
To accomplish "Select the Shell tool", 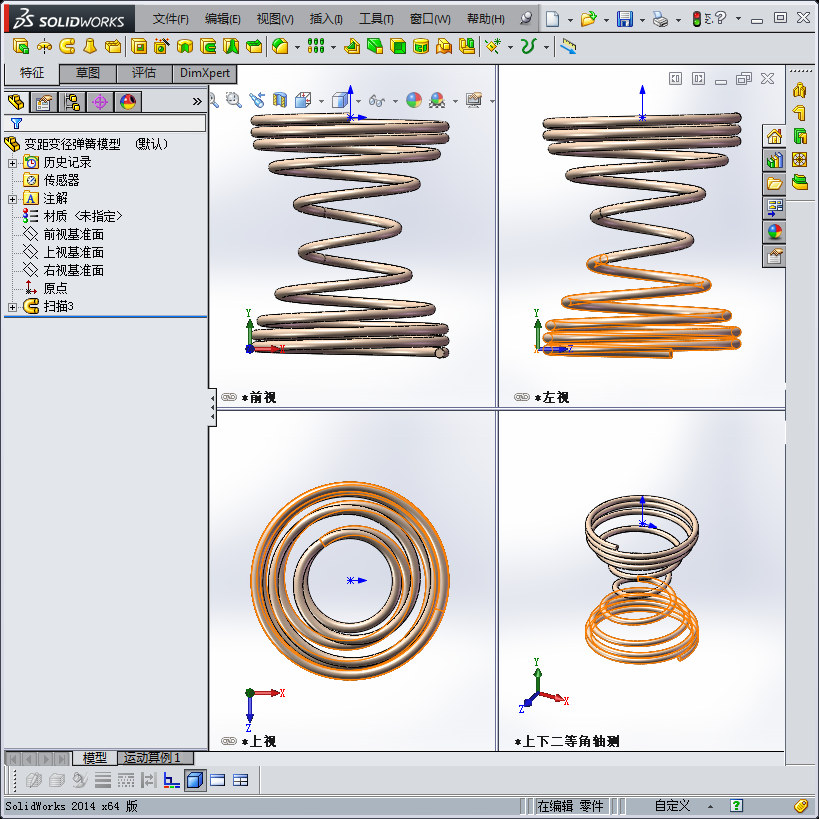I will (398, 46).
